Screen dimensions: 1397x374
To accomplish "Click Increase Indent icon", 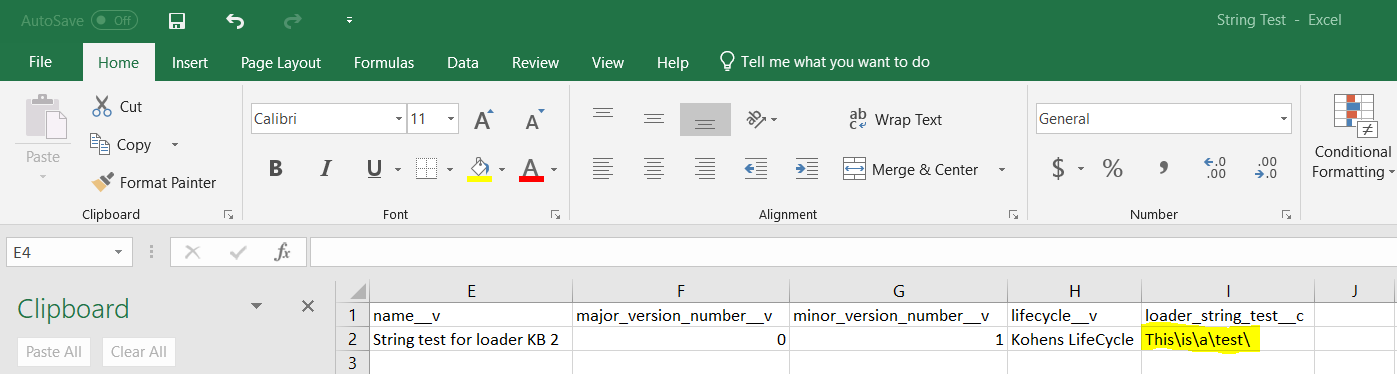I will pyautogui.click(x=807, y=169).
